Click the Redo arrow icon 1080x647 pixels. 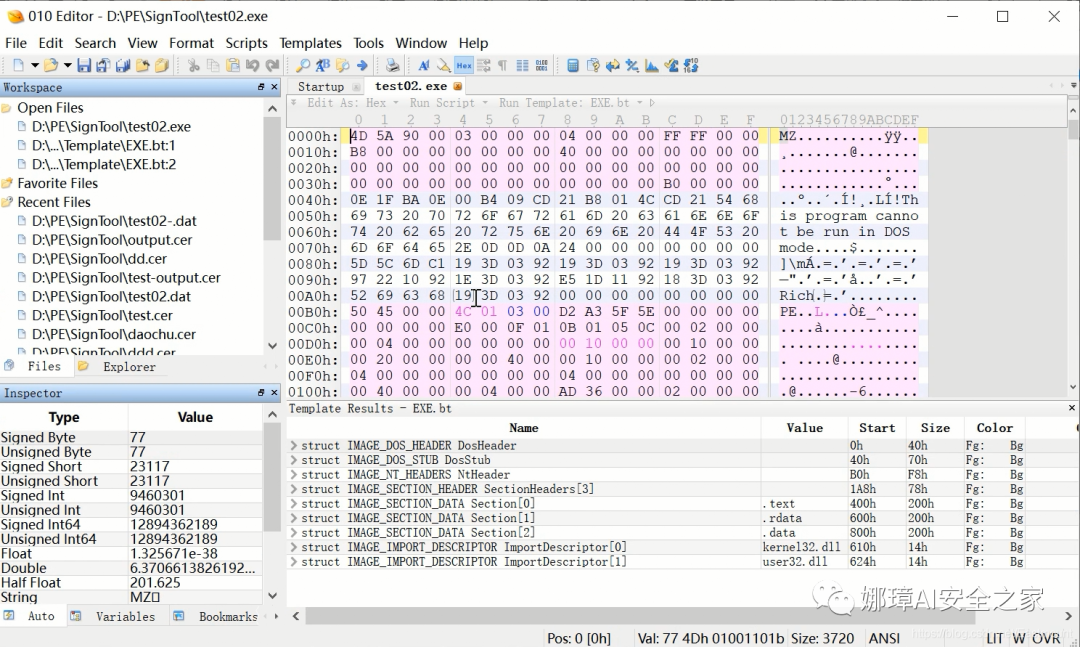click(x=272, y=65)
